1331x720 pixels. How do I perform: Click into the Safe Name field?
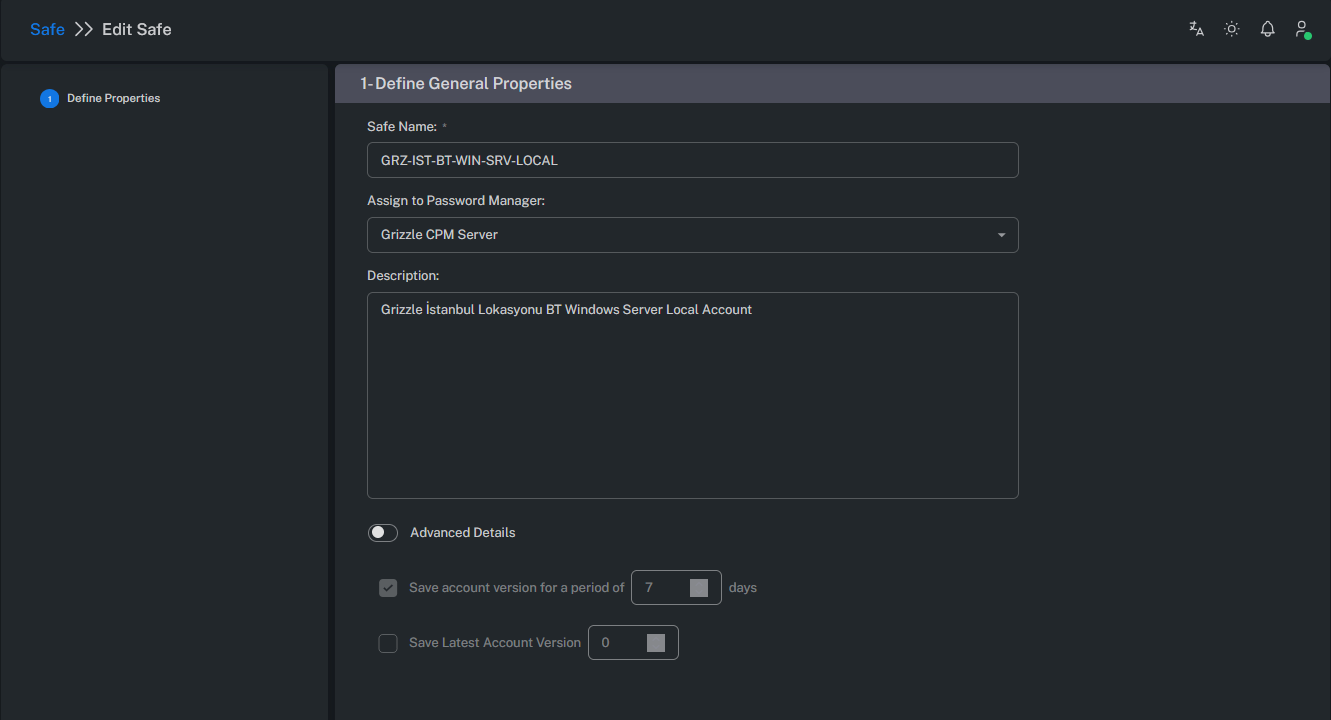click(692, 160)
